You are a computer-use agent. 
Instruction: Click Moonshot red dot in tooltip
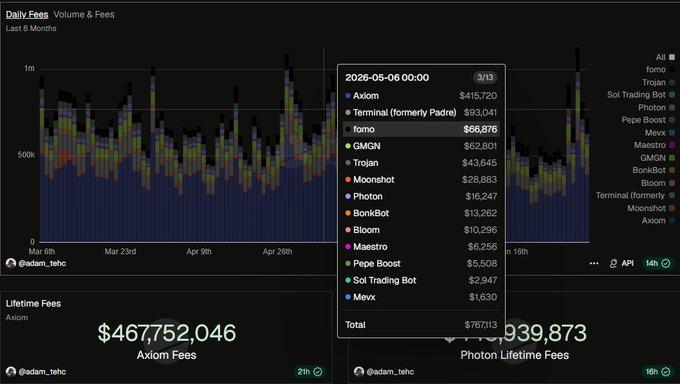click(x=348, y=180)
